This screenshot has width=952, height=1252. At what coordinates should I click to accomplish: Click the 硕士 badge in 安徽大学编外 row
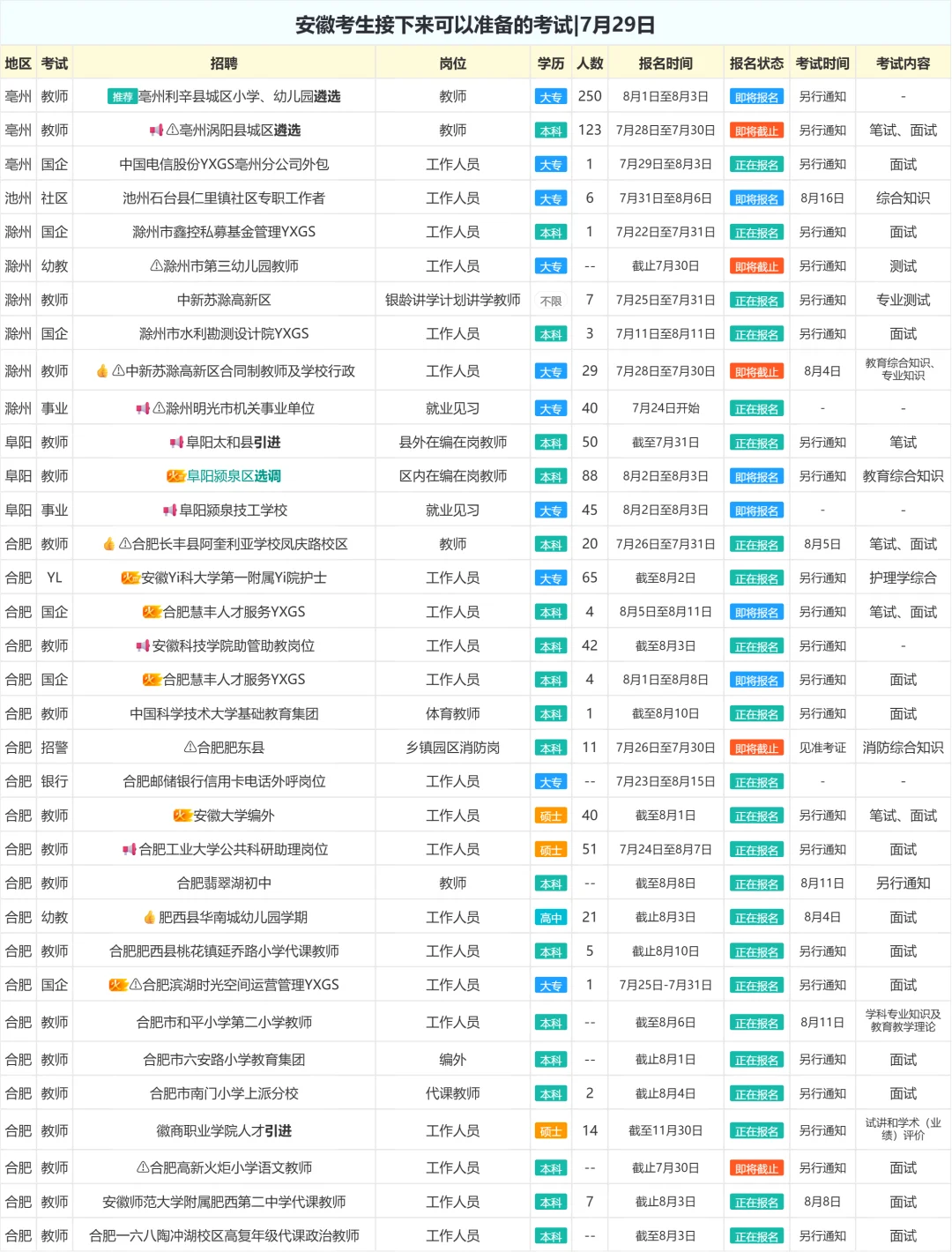[551, 816]
